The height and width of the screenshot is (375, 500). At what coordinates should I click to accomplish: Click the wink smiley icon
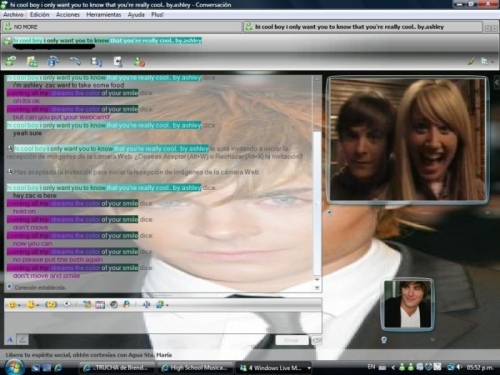(31, 304)
